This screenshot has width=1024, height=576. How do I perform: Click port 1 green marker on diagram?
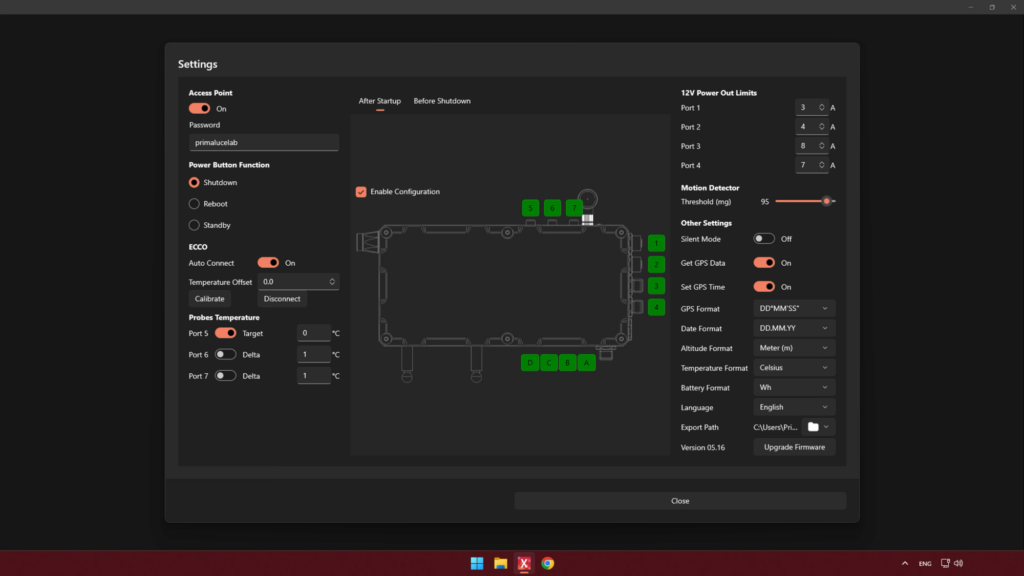tap(656, 243)
